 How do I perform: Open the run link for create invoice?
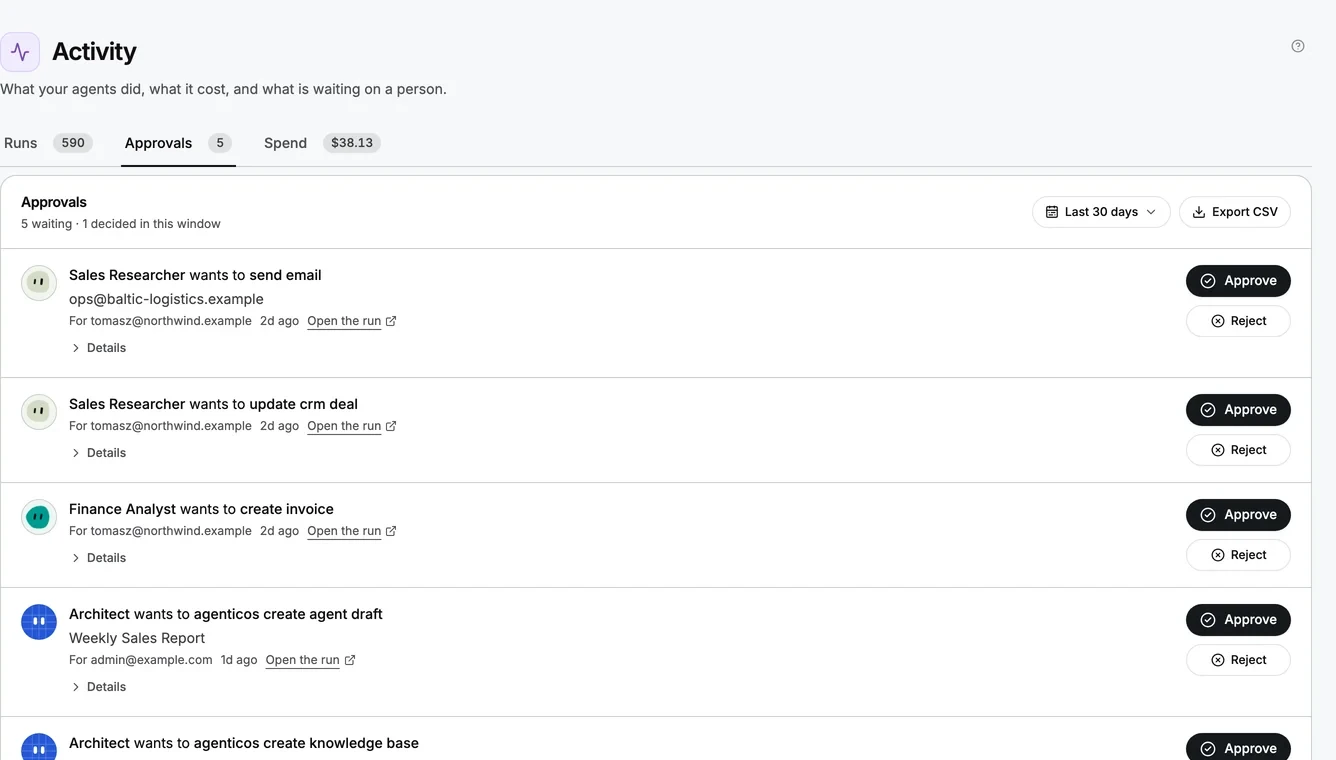351,531
